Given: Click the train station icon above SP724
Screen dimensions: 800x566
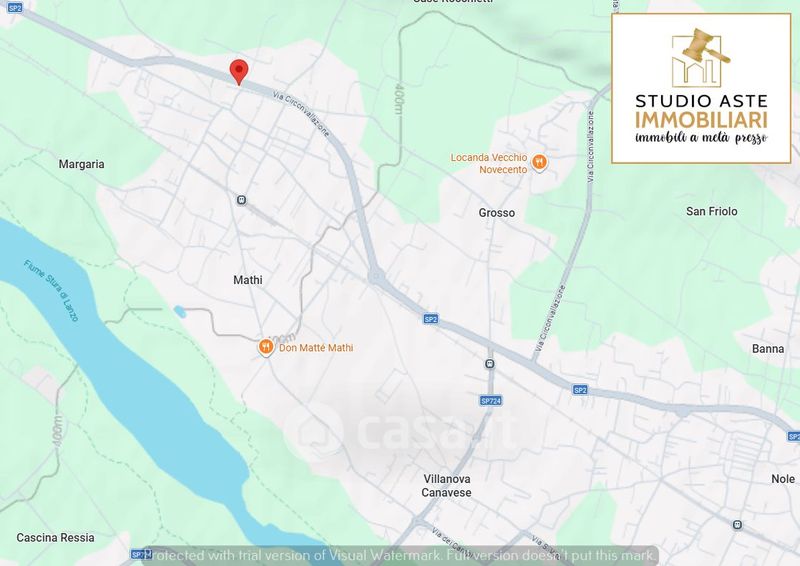Looking at the screenshot, I should tap(490, 364).
